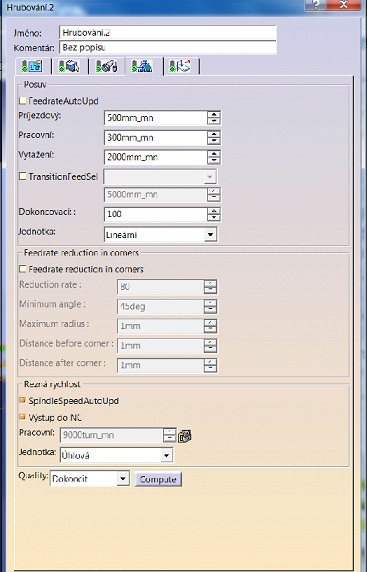Click the spindle Pracovní 9000turn_mn spinner arrows
The height and width of the screenshot is (572, 367).
coord(170,435)
